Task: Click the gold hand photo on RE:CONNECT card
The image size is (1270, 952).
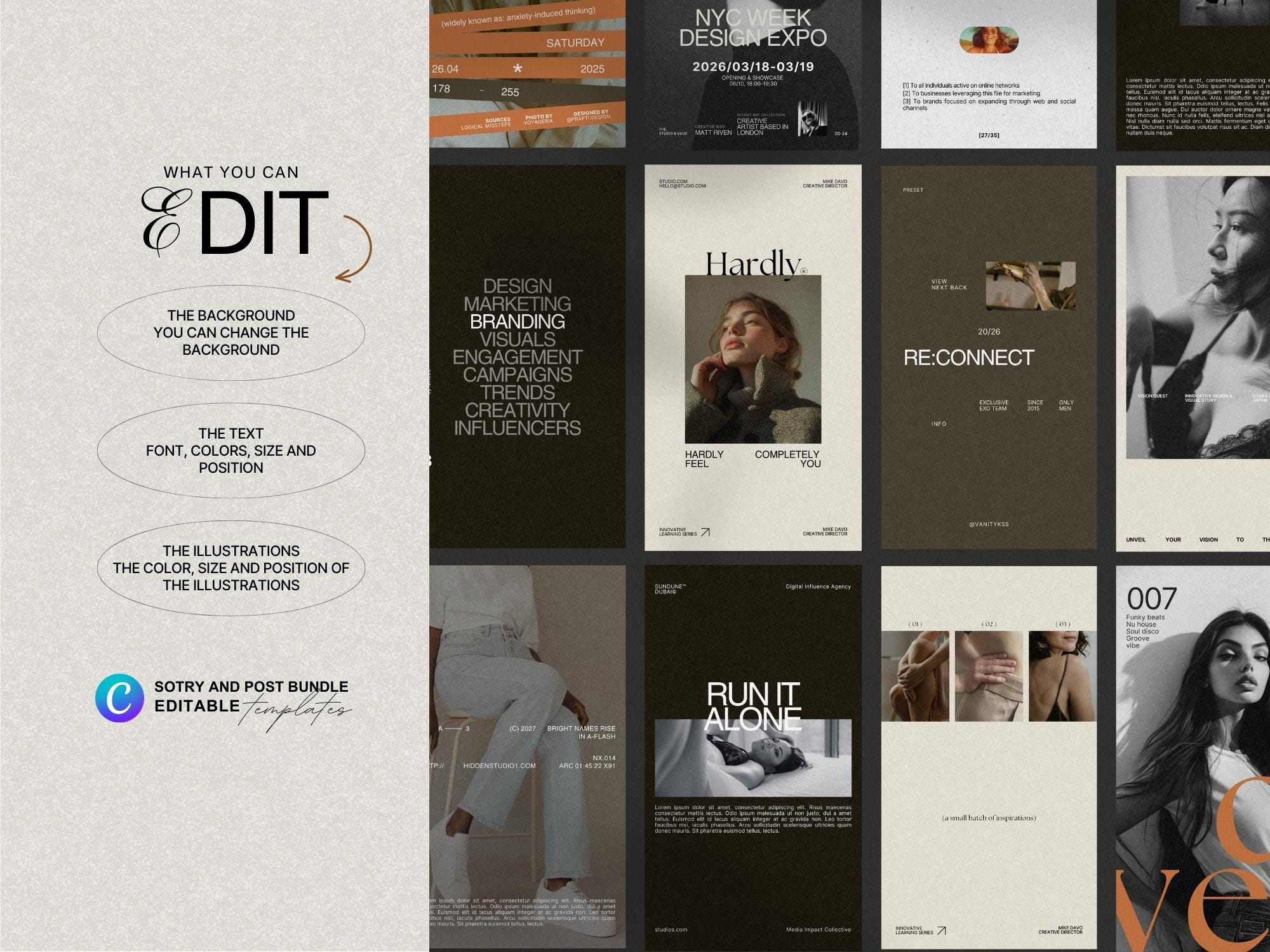Action: (x=1031, y=286)
